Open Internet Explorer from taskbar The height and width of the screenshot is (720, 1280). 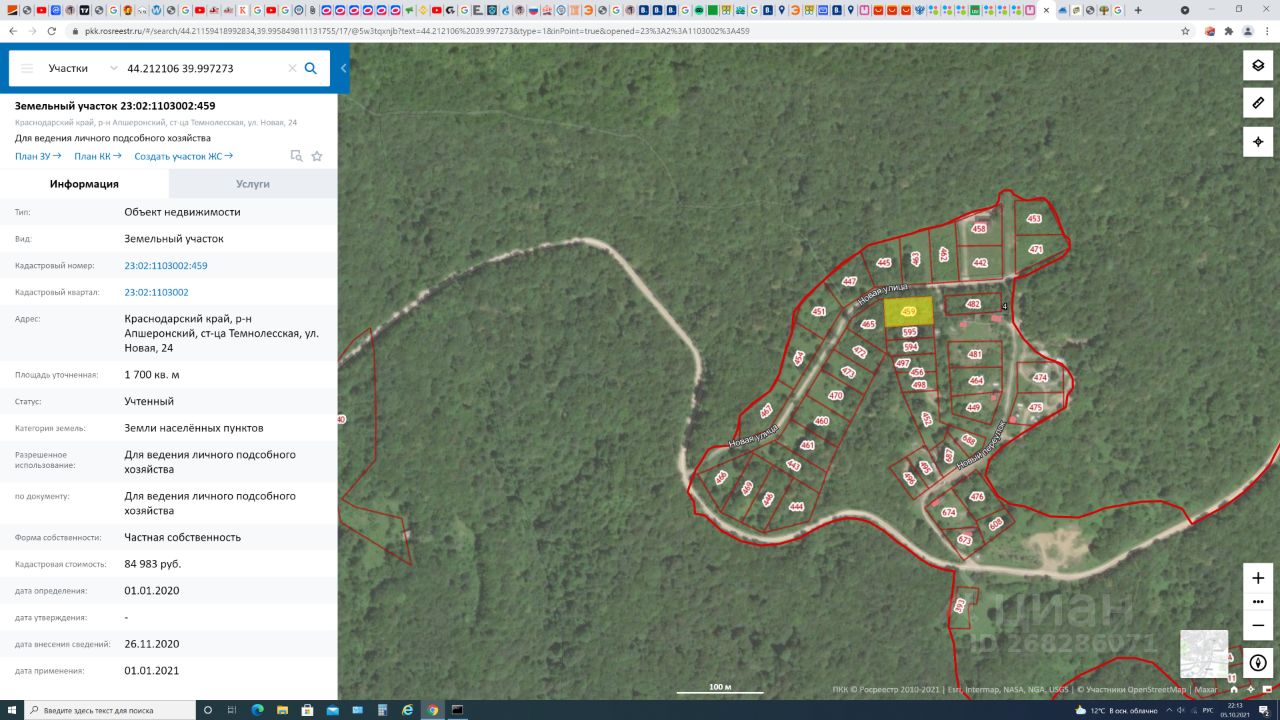(x=408, y=710)
